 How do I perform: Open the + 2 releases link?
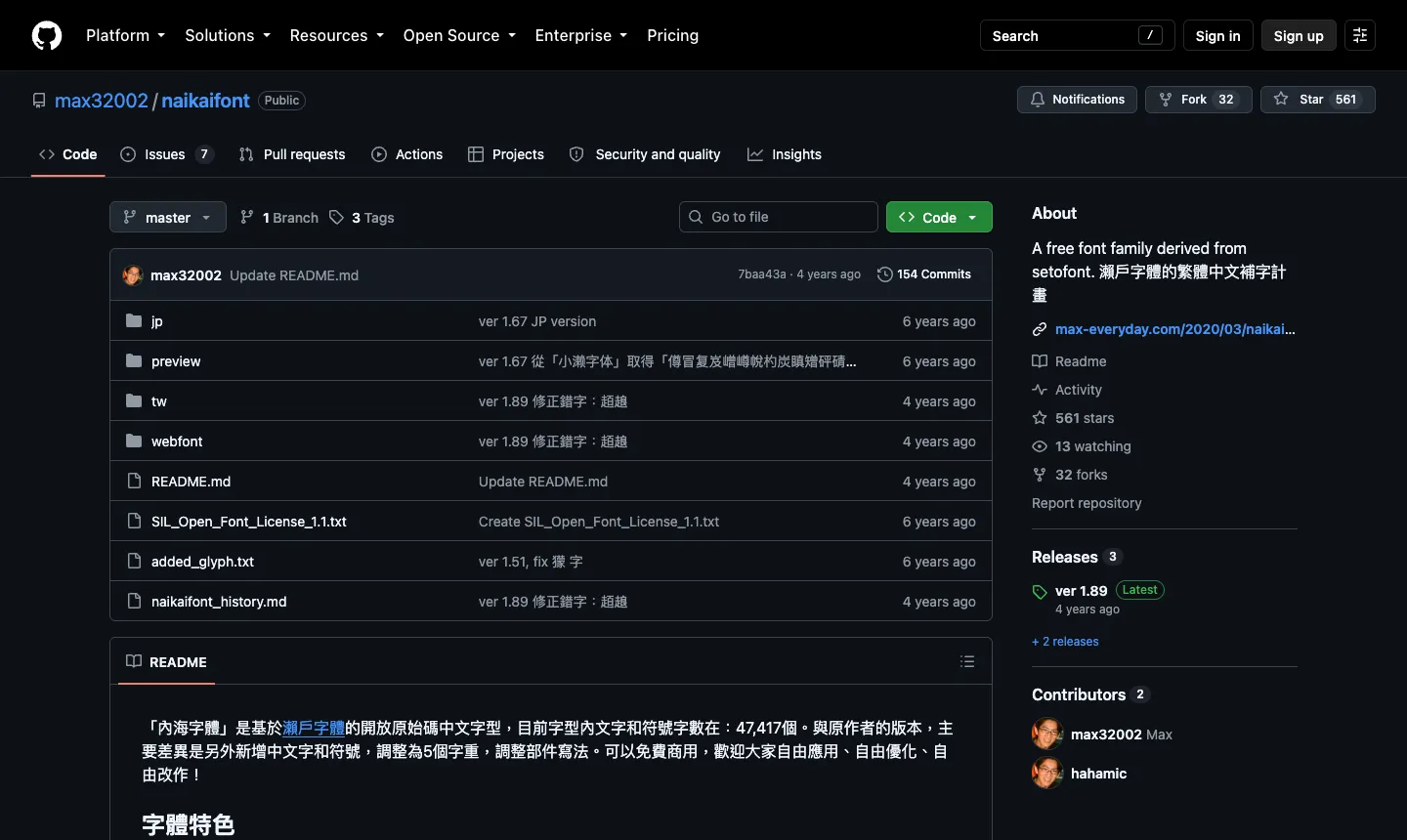(x=1065, y=642)
